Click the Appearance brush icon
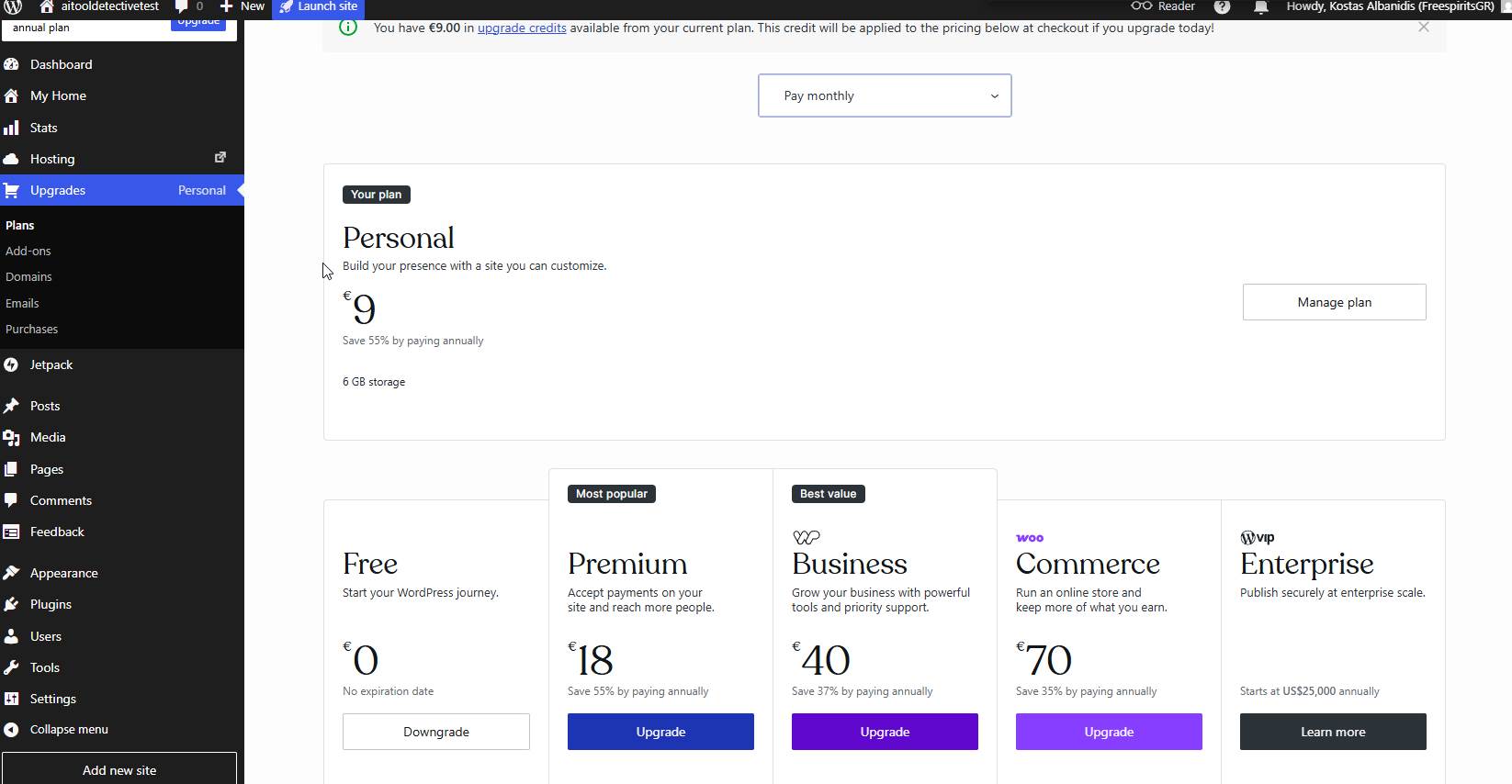Screen dimensions: 1512x784 pyautogui.click(x=11, y=573)
